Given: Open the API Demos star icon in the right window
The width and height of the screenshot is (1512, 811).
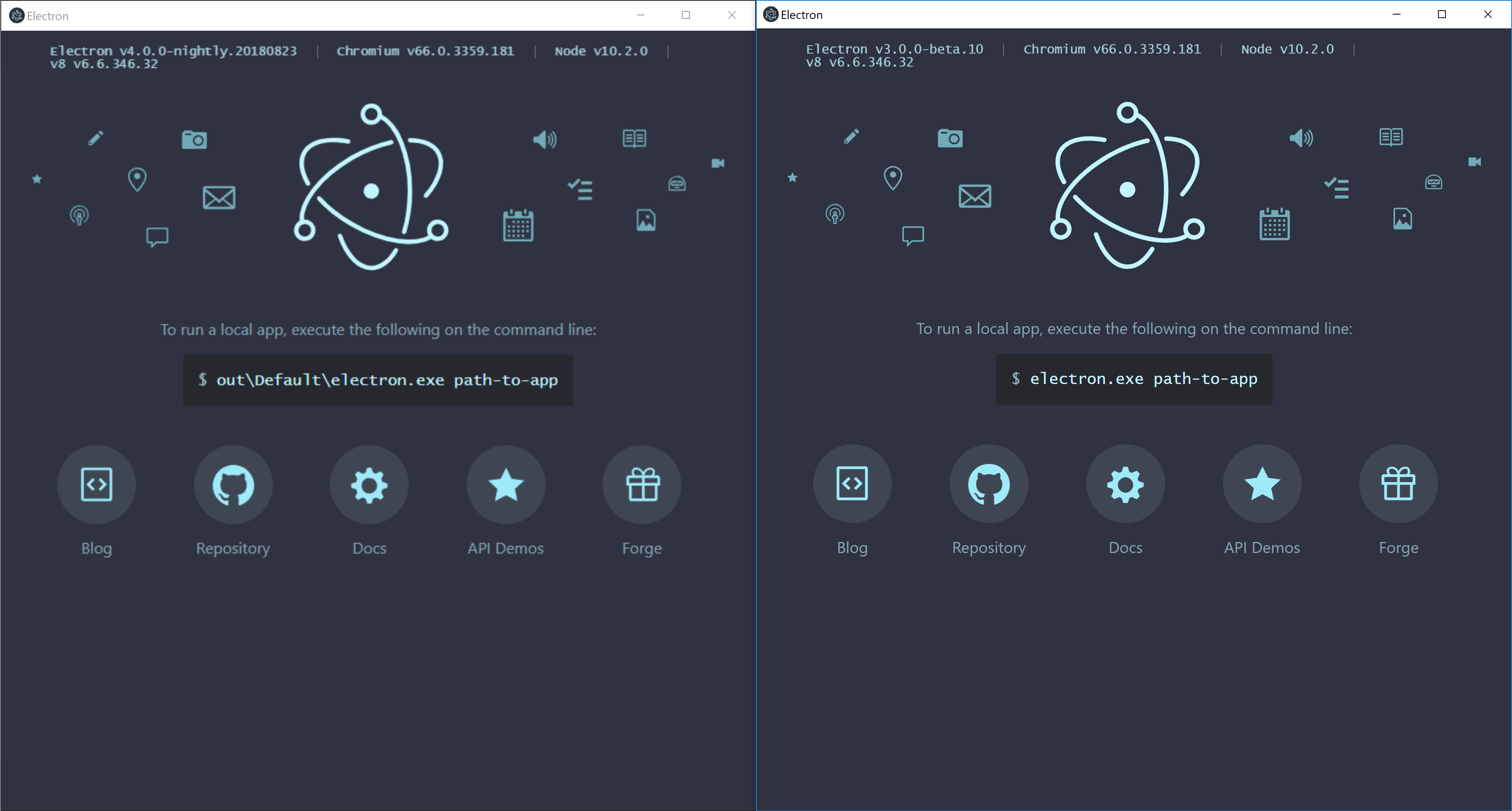Looking at the screenshot, I should coord(1262,483).
